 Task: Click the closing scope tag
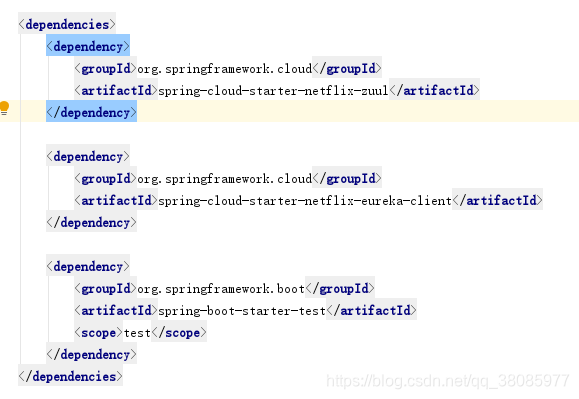(x=179, y=333)
